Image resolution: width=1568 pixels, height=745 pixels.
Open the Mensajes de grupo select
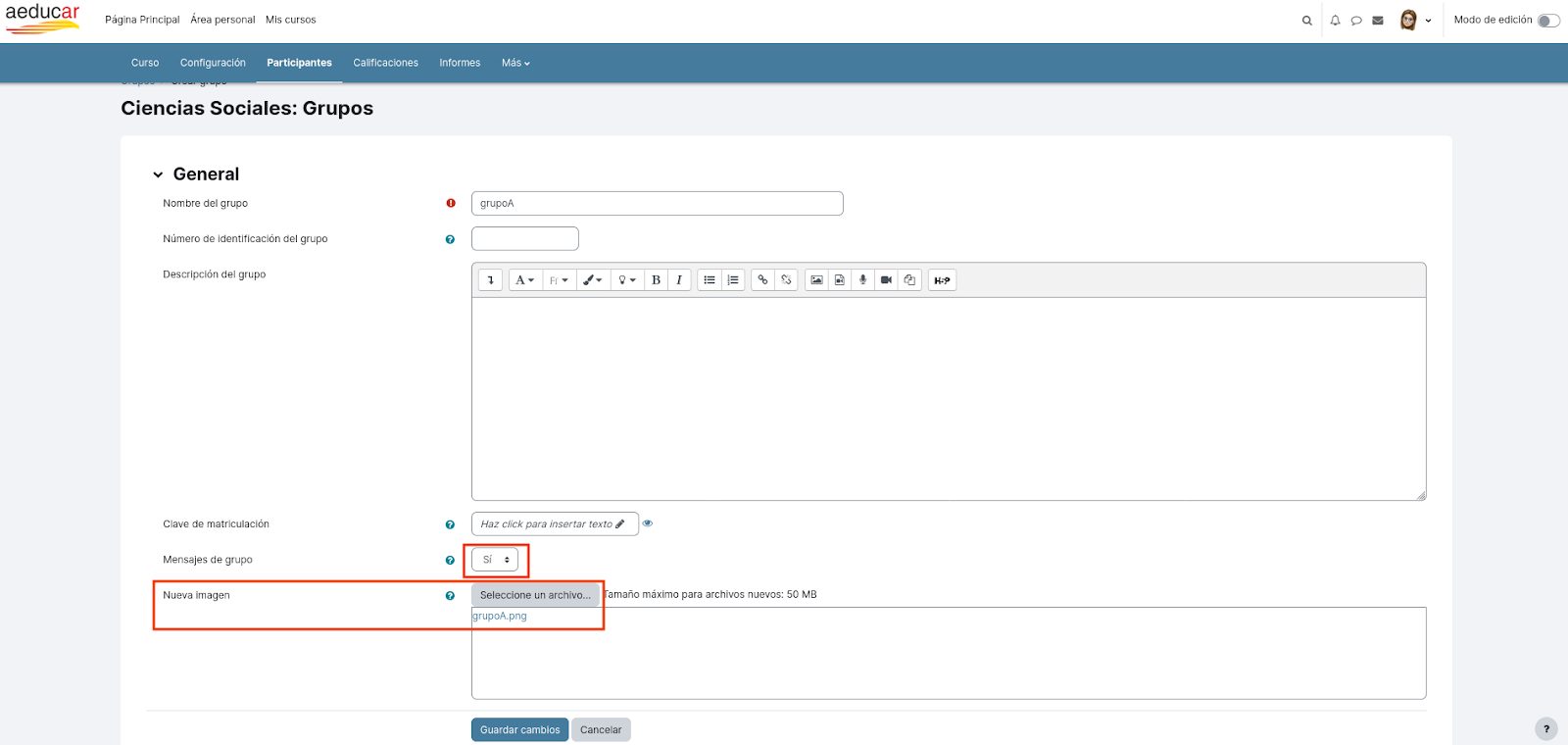(495, 560)
